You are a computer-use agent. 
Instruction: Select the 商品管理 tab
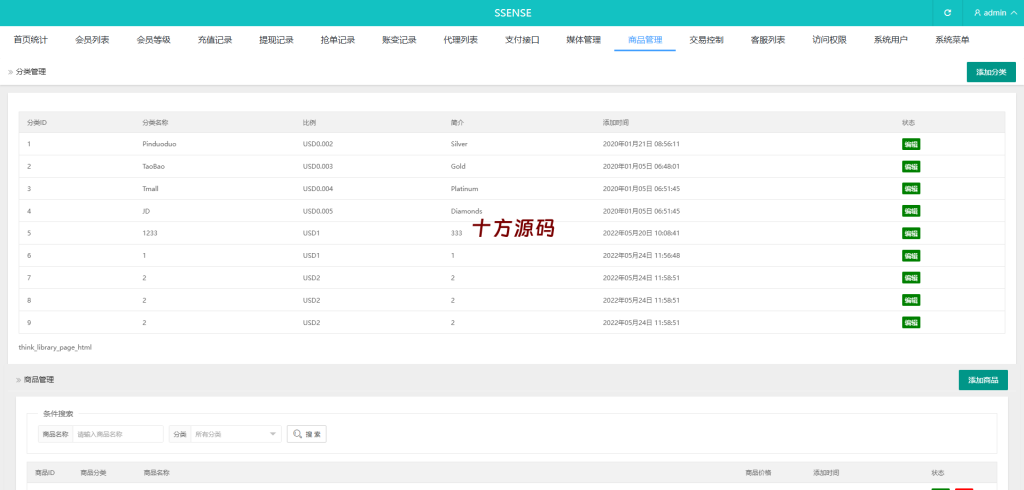tap(645, 40)
